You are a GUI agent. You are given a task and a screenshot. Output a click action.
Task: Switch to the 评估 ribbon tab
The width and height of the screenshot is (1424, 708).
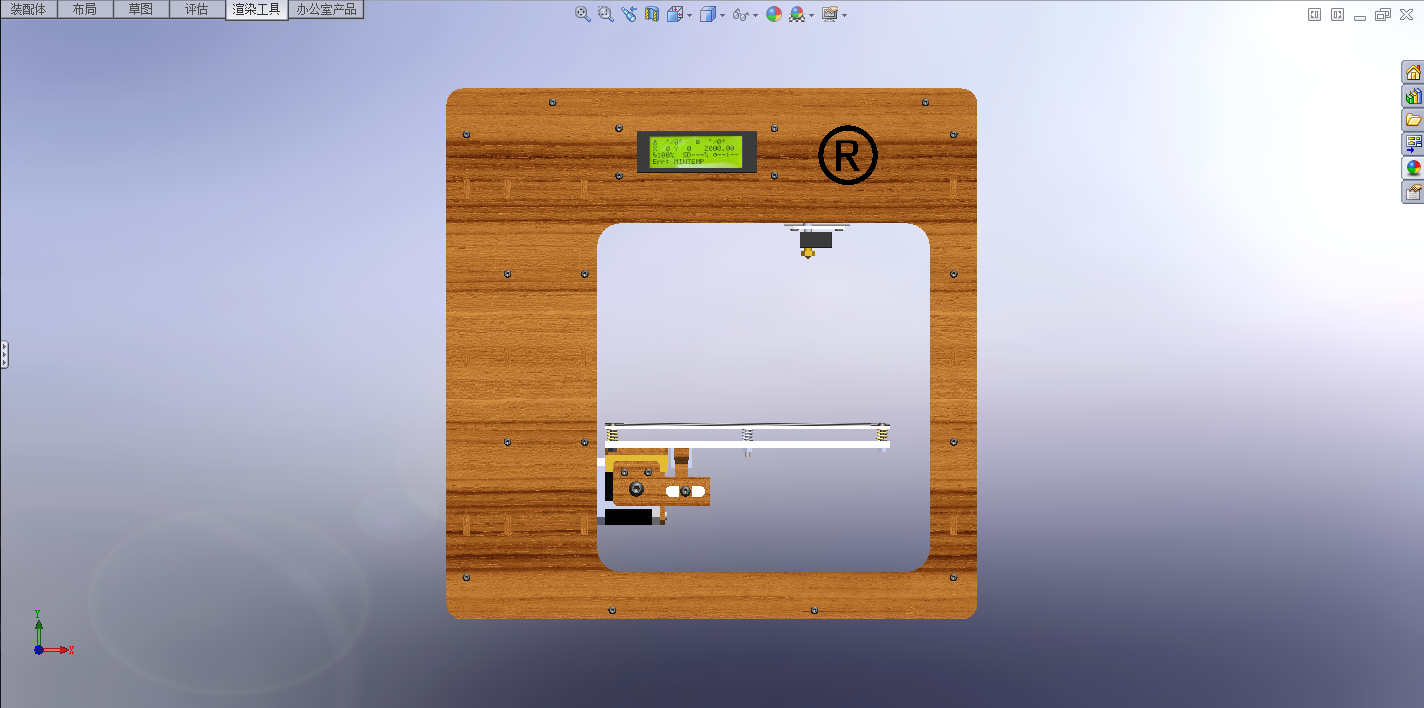point(198,8)
